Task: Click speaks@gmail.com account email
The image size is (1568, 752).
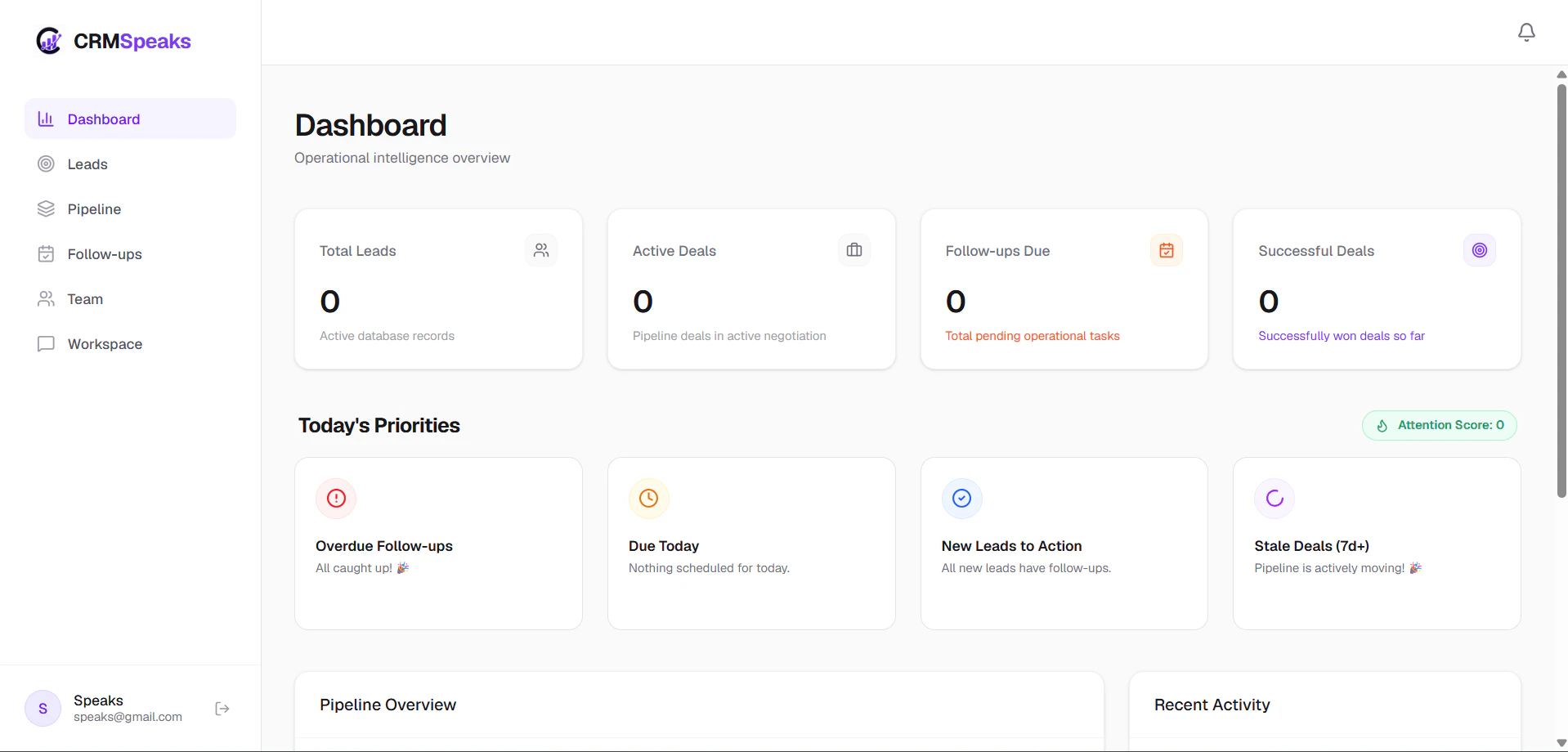Action: pyautogui.click(x=128, y=717)
